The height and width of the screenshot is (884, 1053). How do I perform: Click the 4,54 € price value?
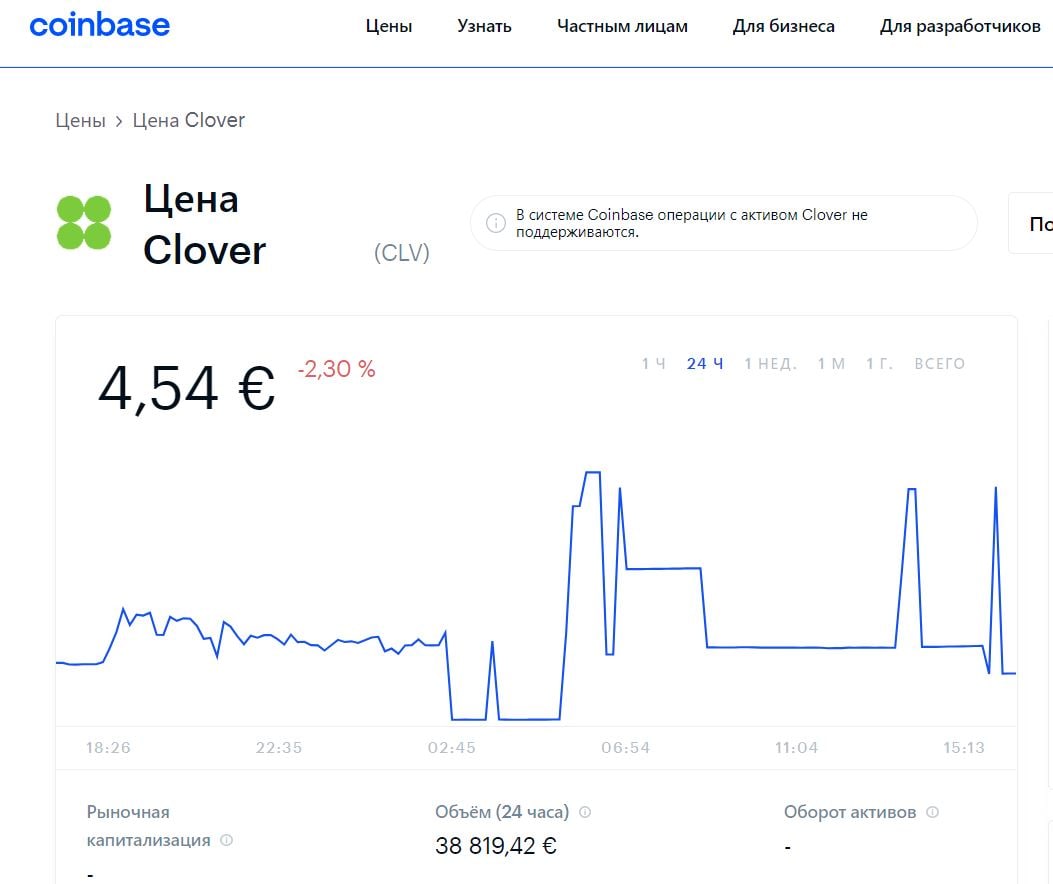(x=187, y=388)
